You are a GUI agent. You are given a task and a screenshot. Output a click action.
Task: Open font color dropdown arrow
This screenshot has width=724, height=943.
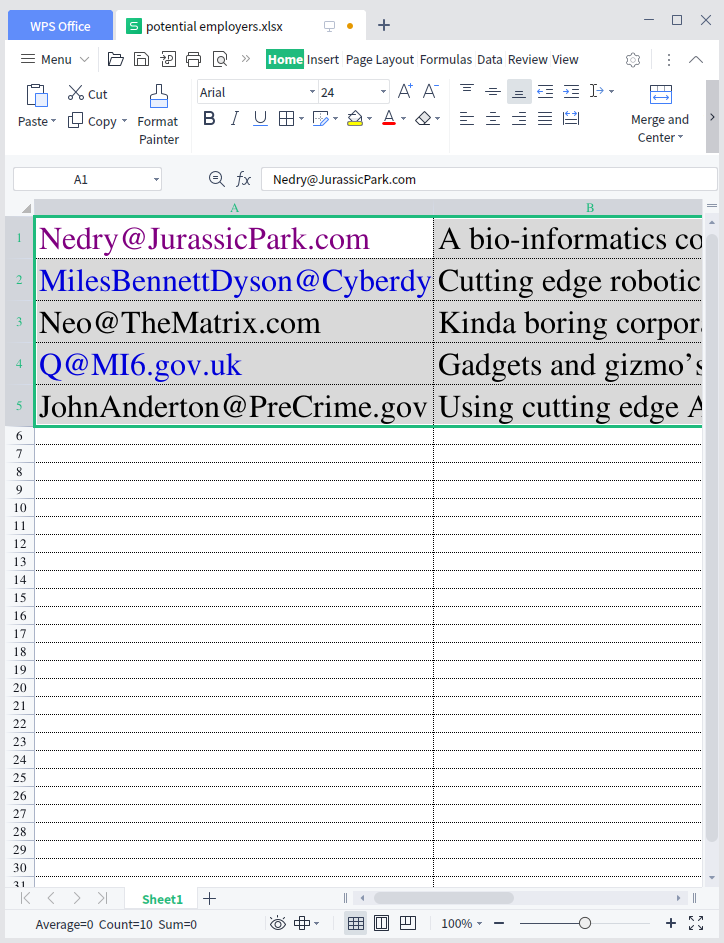point(403,118)
